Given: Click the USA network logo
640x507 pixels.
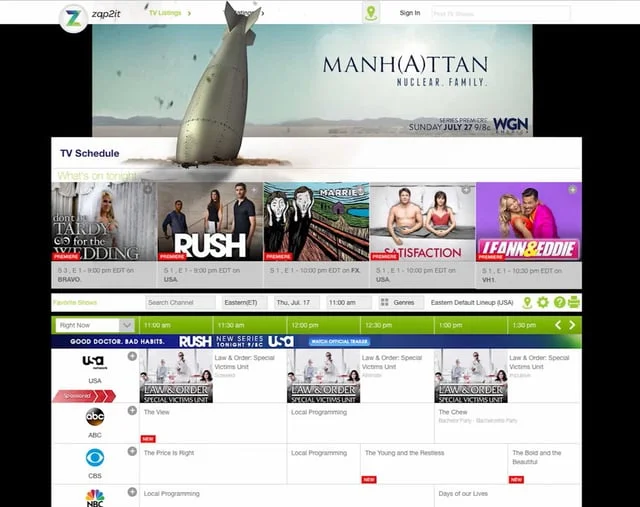Looking at the screenshot, I should tap(95, 362).
